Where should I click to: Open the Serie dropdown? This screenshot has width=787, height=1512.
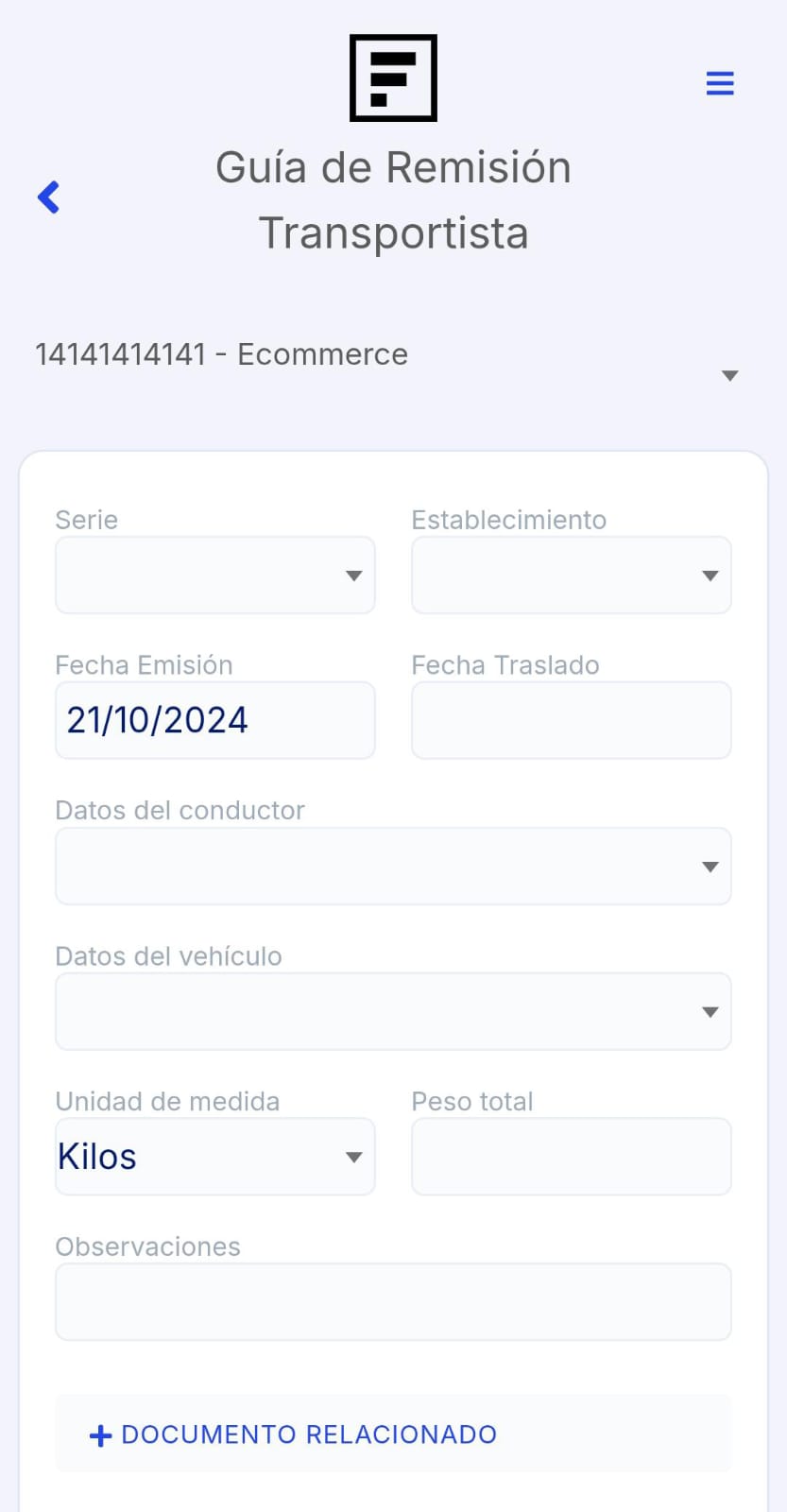pyautogui.click(x=215, y=576)
